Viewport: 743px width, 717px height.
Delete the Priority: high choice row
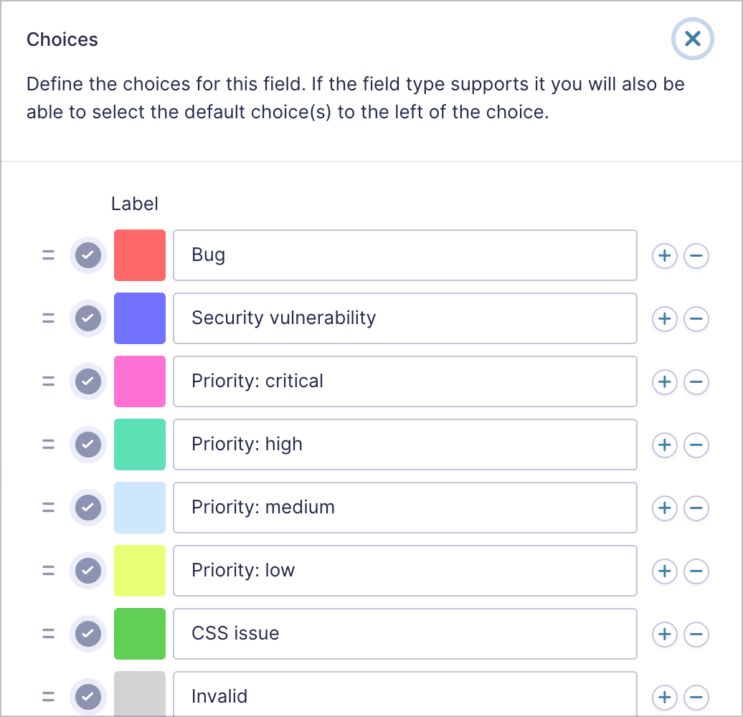click(696, 445)
